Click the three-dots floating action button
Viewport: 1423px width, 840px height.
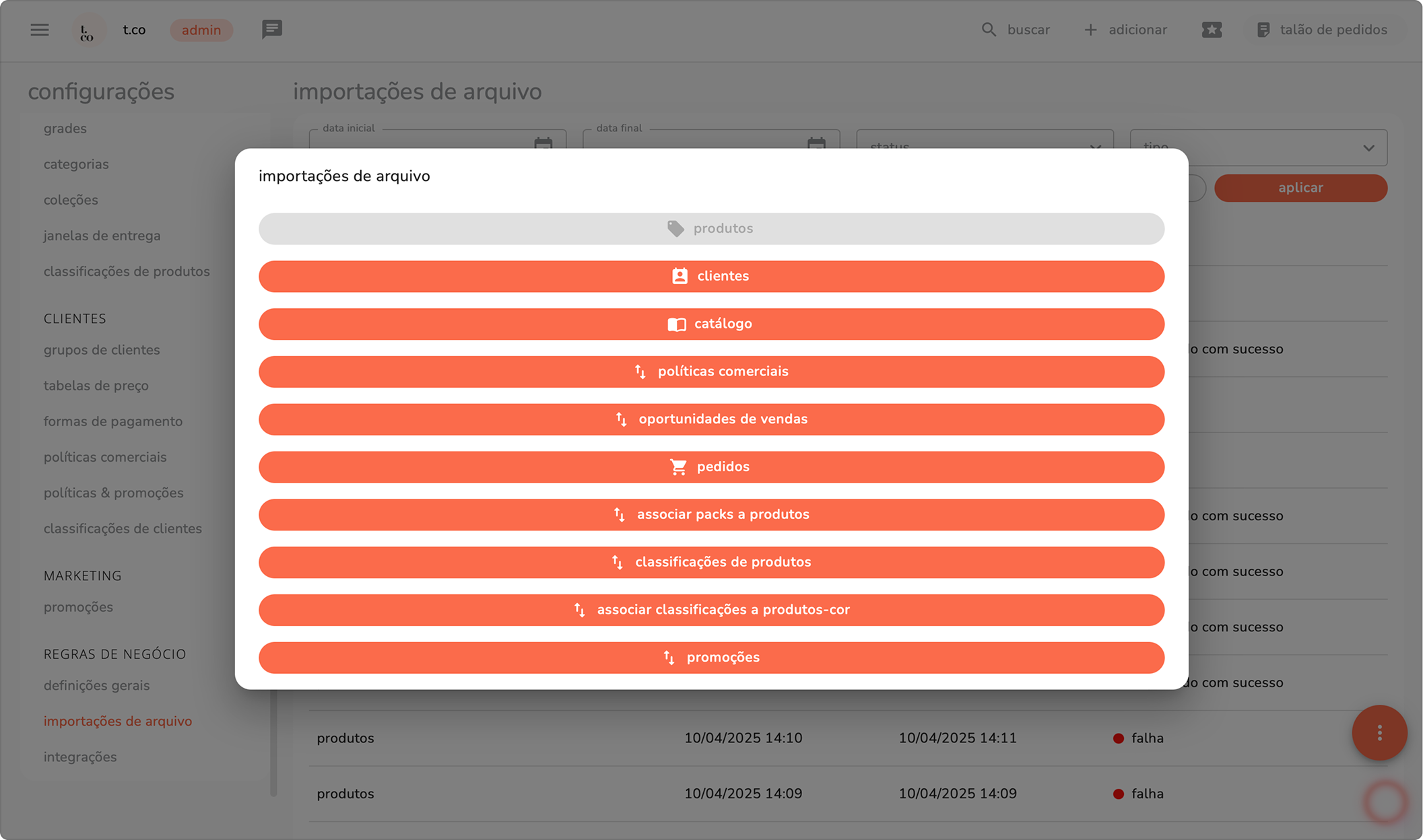click(1379, 732)
